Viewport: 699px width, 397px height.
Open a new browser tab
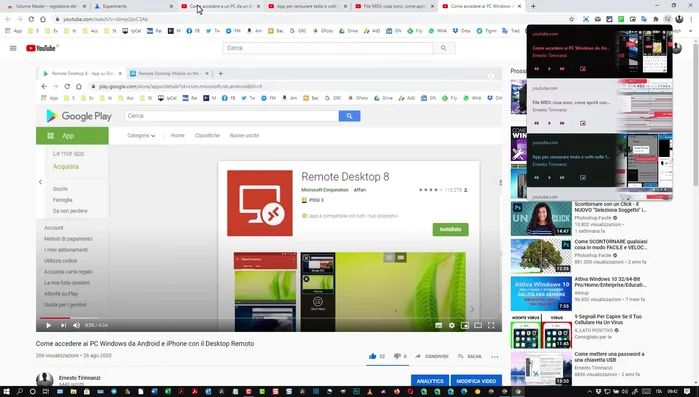click(533, 6)
